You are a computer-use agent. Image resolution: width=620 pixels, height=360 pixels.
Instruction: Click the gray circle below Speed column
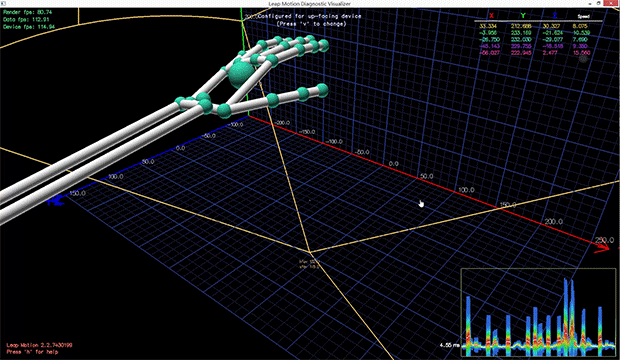pos(583,59)
